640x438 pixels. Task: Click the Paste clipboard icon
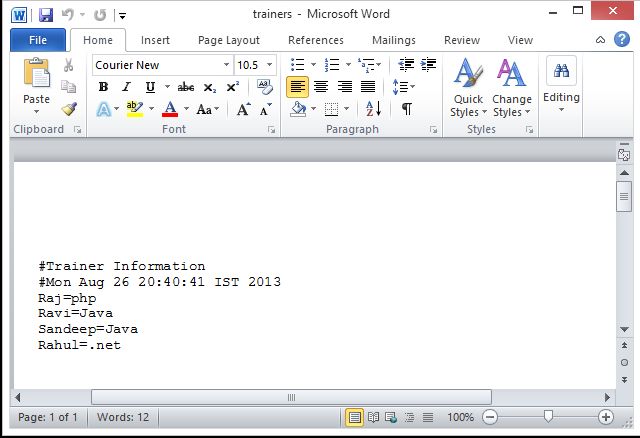(x=36, y=73)
